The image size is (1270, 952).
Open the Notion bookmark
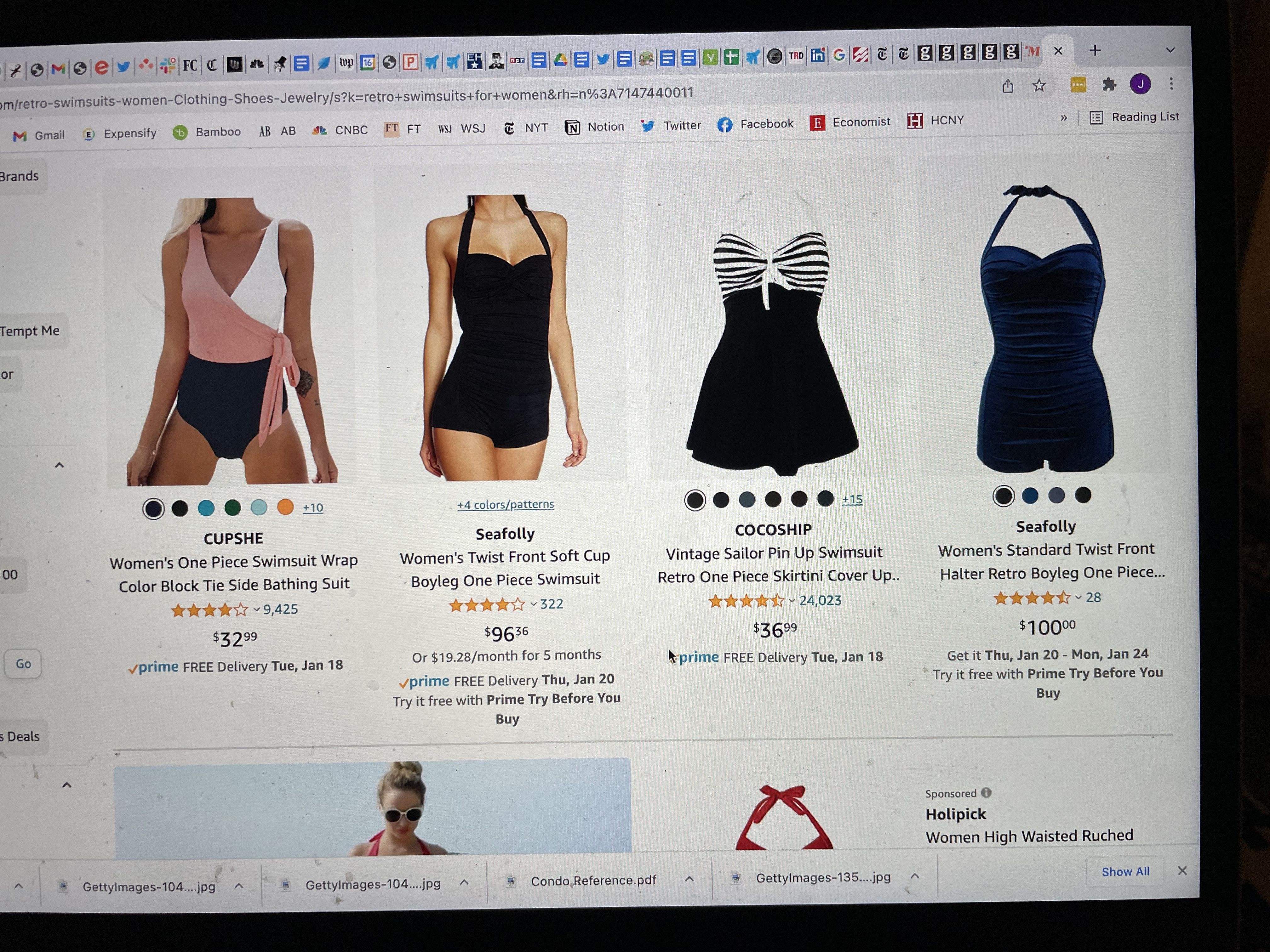point(594,127)
